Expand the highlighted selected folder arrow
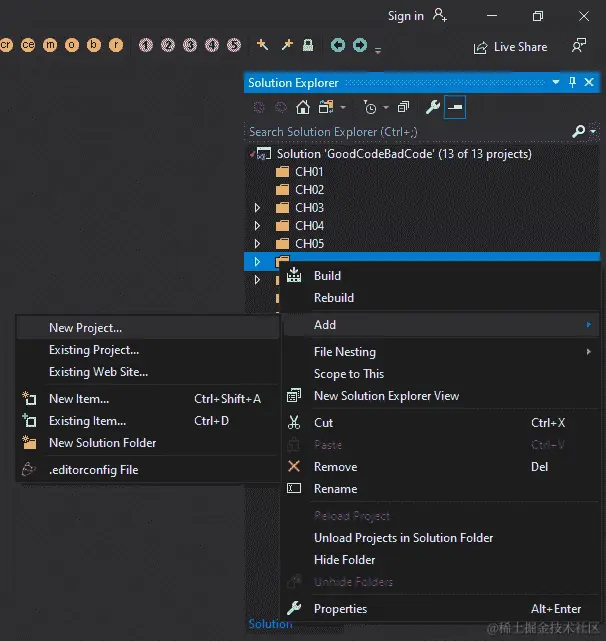 [x=257, y=262]
